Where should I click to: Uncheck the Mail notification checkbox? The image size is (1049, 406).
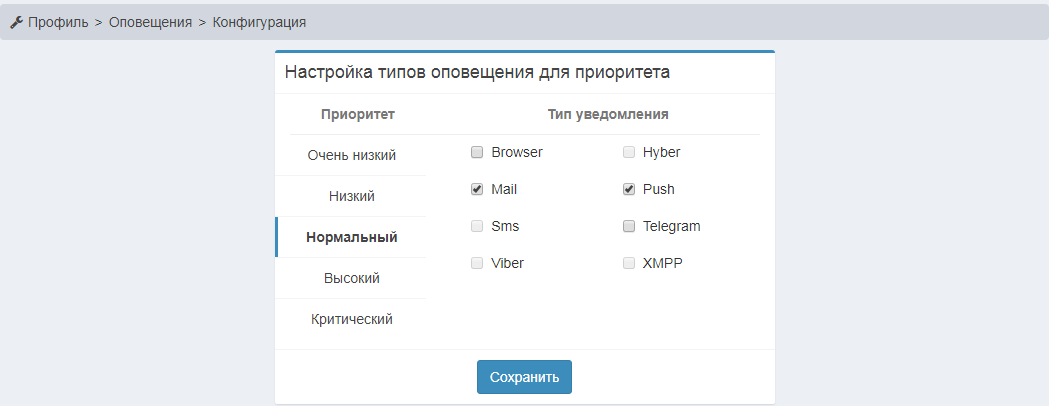click(477, 189)
